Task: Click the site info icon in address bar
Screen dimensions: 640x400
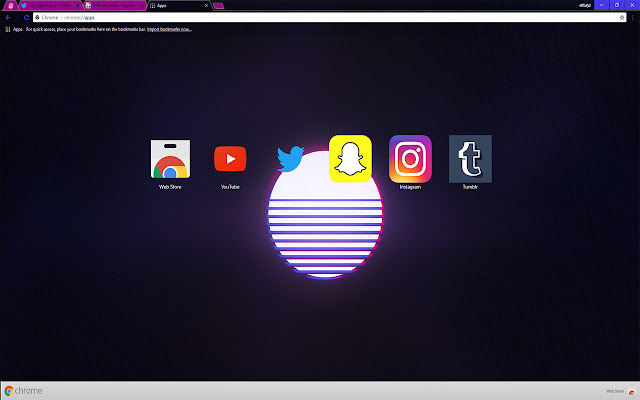Action: pyautogui.click(x=37, y=18)
